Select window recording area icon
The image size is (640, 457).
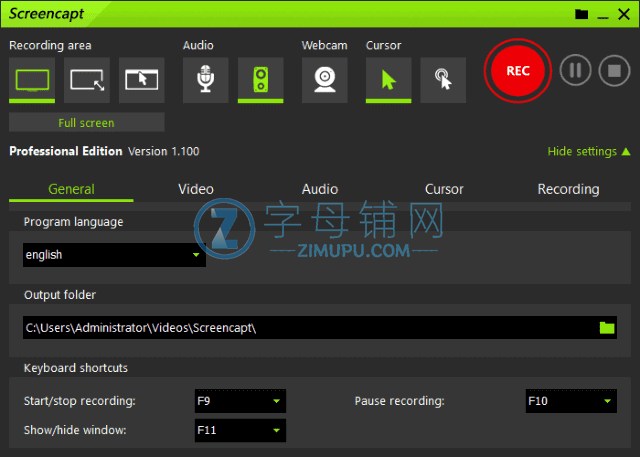(x=142, y=80)
